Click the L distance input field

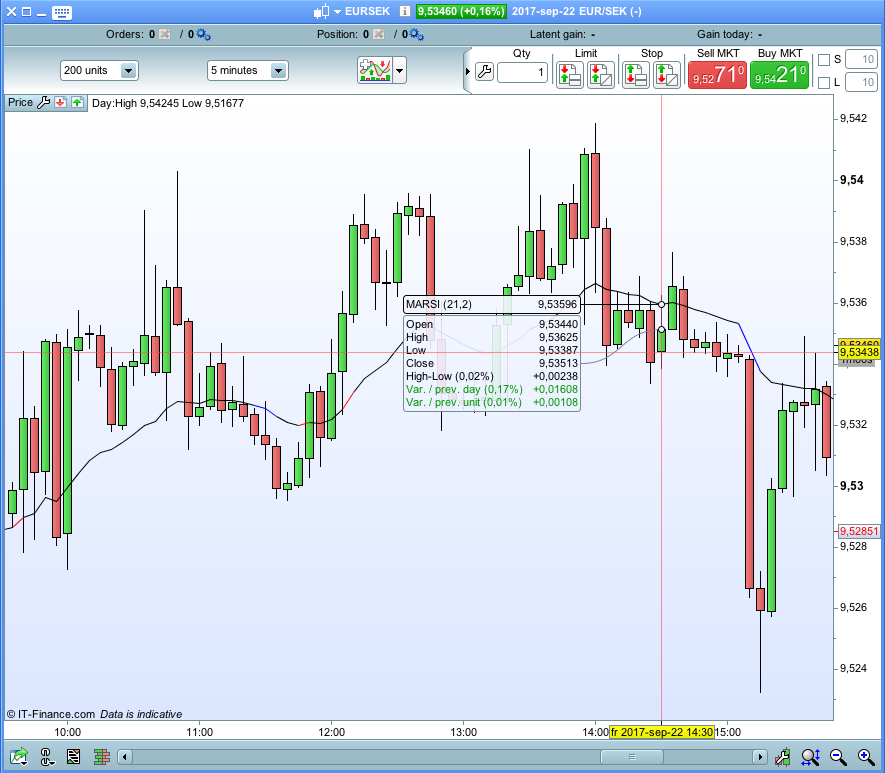tap(861, 83)
